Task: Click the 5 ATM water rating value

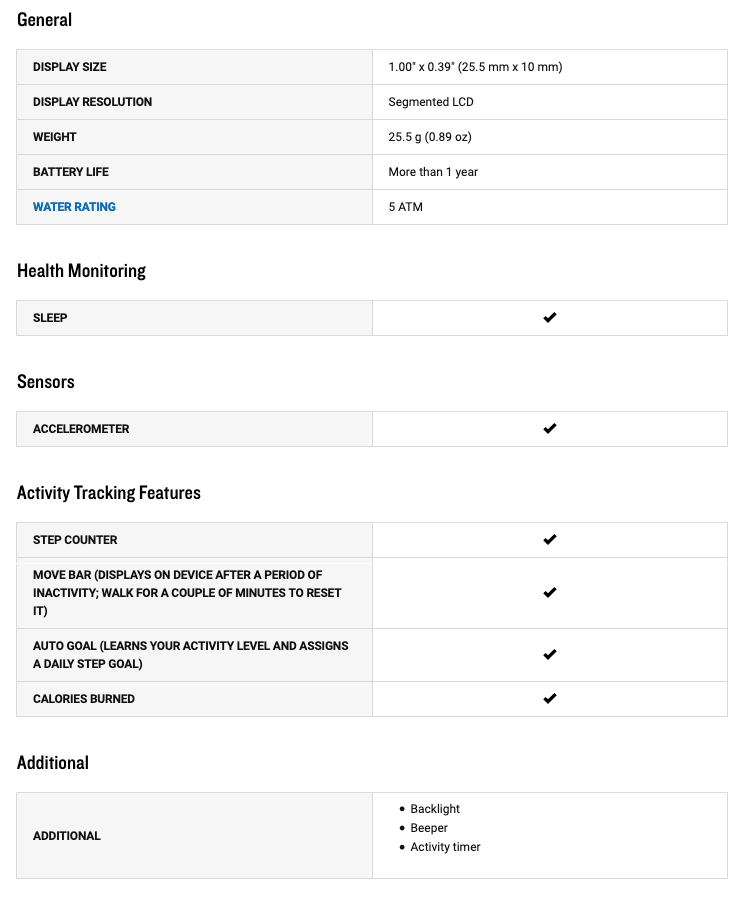Action: tap(406, 207)
